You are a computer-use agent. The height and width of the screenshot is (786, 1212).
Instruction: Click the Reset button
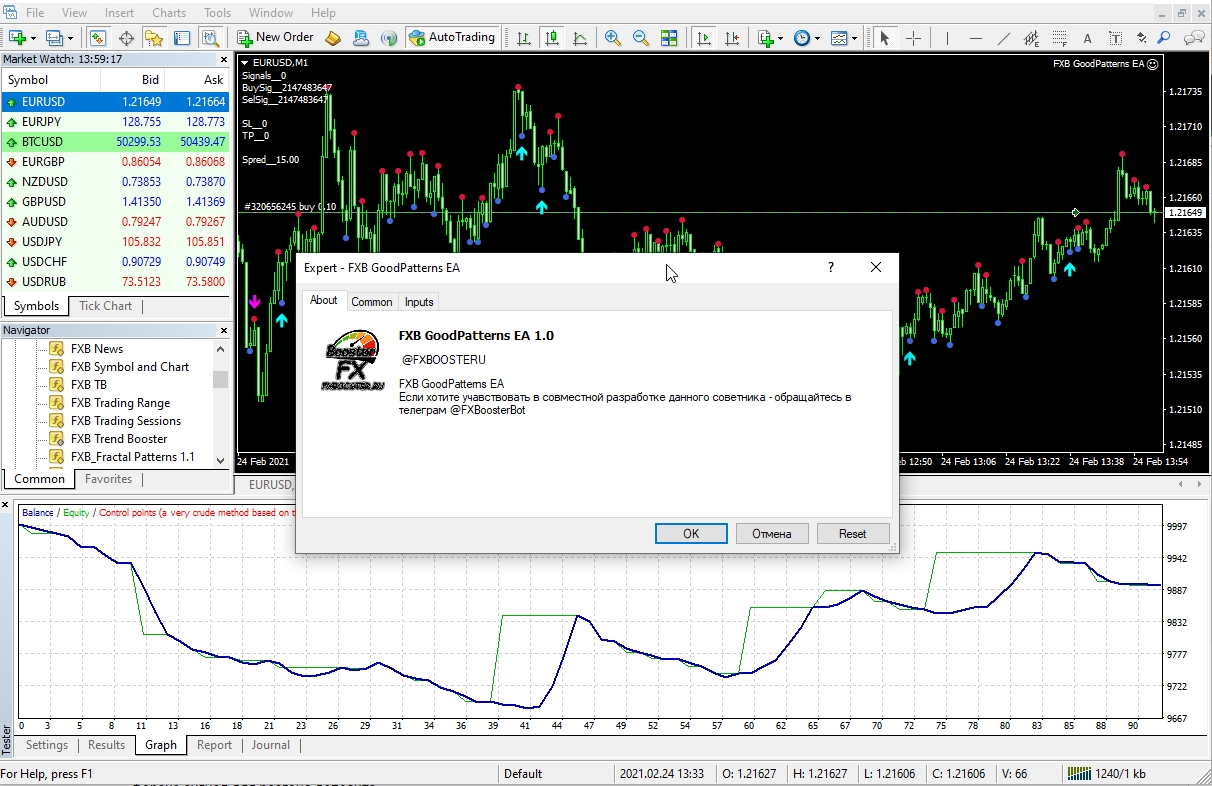tap(853, 534)
